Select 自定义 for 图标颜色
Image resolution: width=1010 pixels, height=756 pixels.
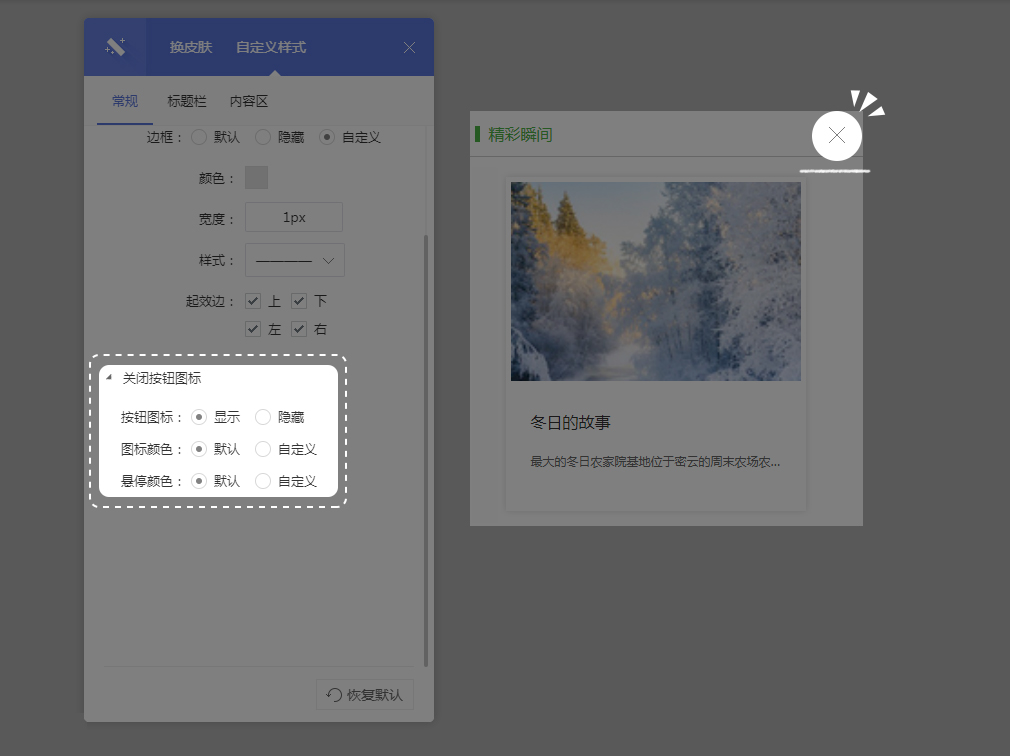263,449
